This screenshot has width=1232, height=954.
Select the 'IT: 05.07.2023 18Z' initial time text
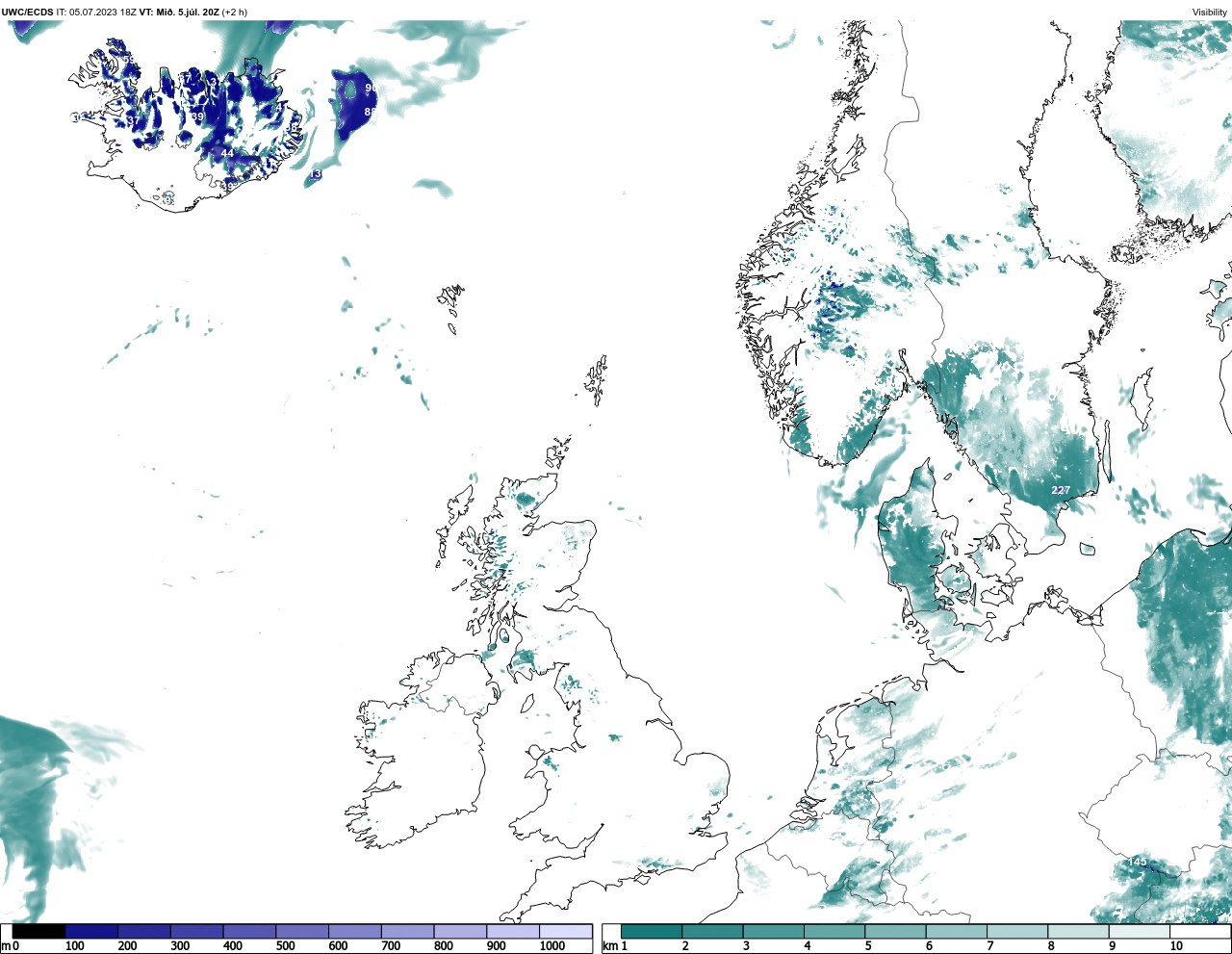coord(96,13)
